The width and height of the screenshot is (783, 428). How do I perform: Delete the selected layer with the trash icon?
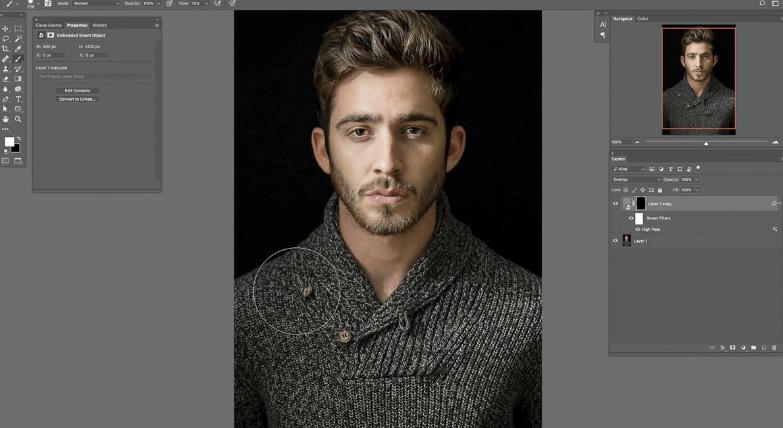pos(775,348)
